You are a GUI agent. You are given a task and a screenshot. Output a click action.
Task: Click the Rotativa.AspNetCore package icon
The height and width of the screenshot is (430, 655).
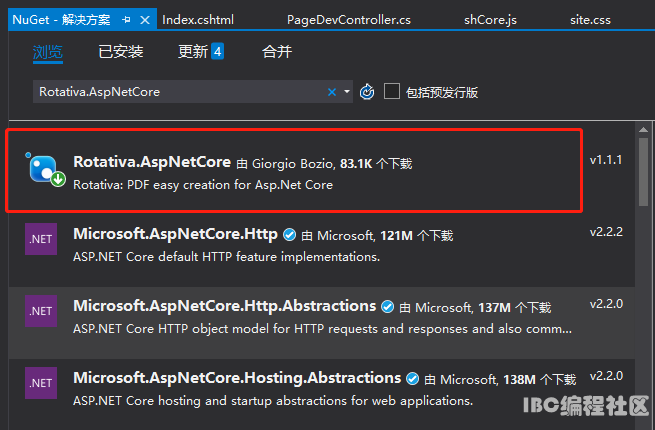pyautogui.click(x=45, y=170)
